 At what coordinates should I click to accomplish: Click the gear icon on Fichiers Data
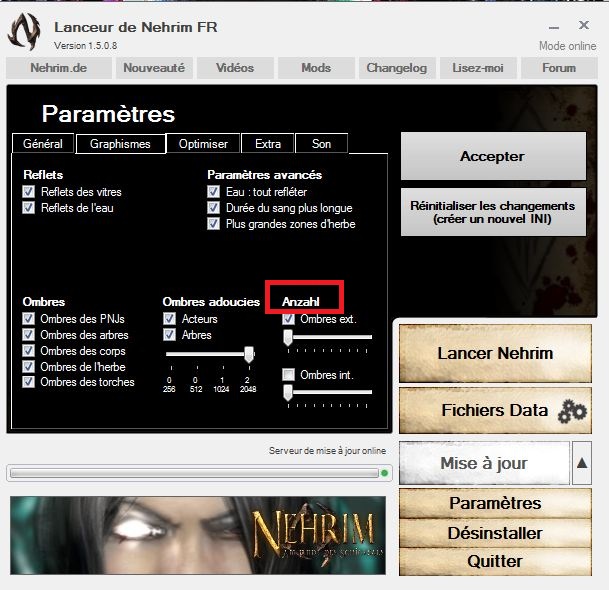pyautogui.click(x=572, y=411)
